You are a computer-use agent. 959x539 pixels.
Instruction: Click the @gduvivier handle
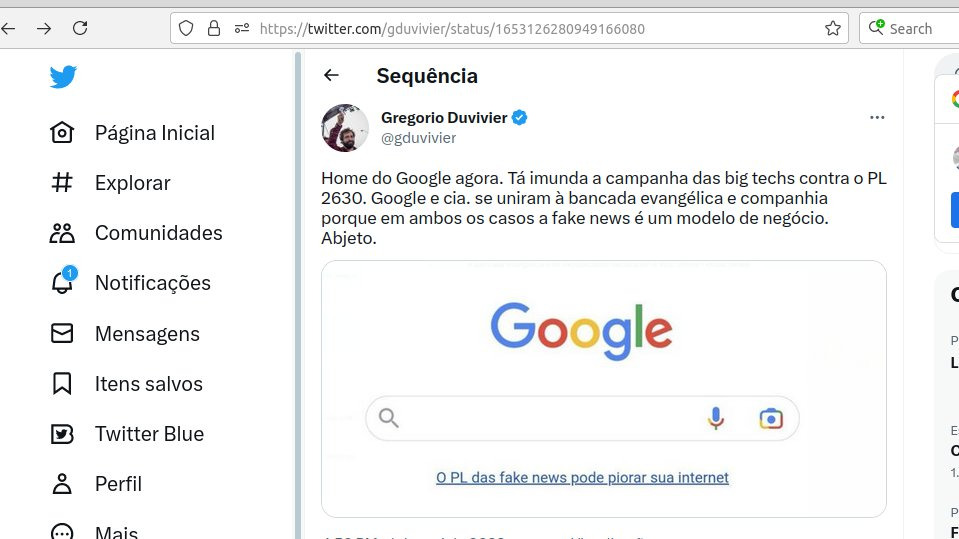click(x=418, y=138)
